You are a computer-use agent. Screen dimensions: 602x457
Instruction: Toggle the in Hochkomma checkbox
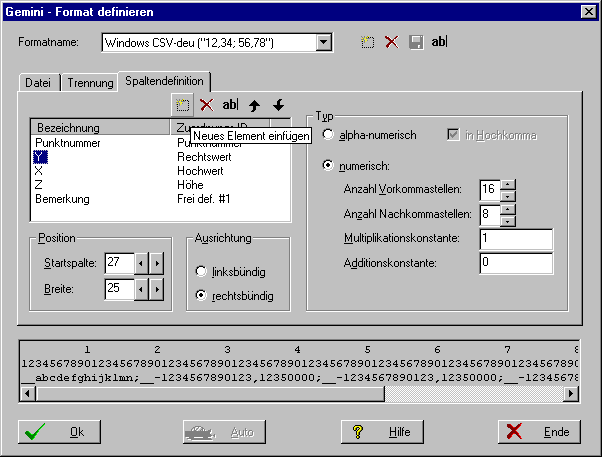[453, 135]
